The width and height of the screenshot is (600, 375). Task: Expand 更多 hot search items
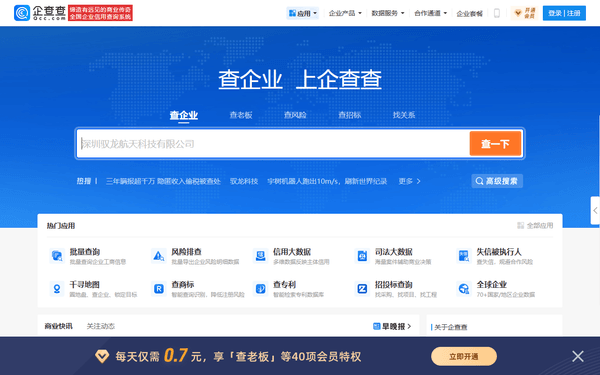(x=409, y=181)
